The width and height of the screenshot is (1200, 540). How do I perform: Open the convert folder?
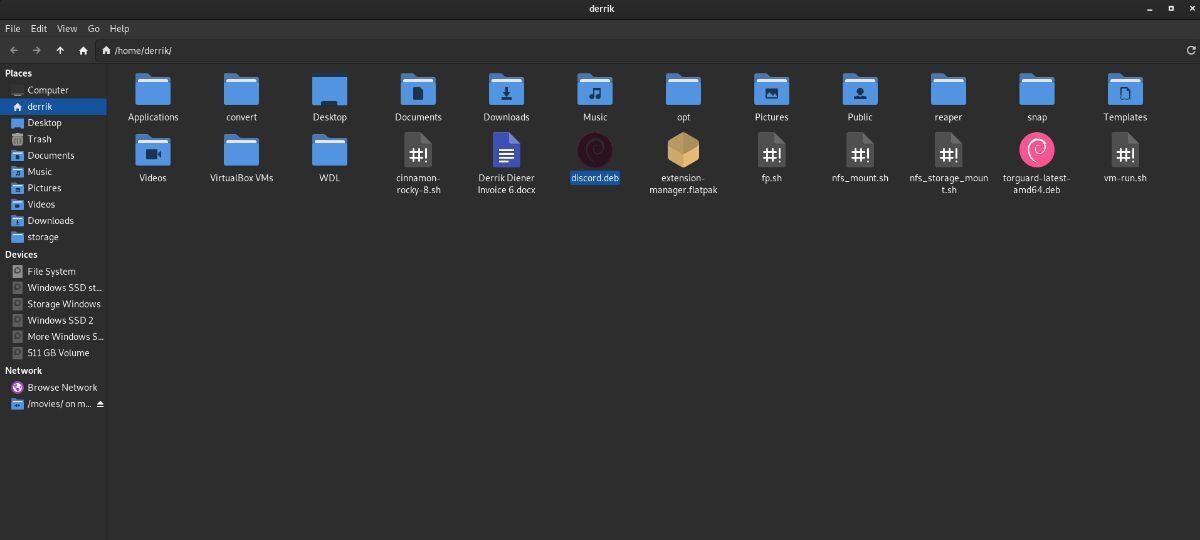[x=241, y=90]
